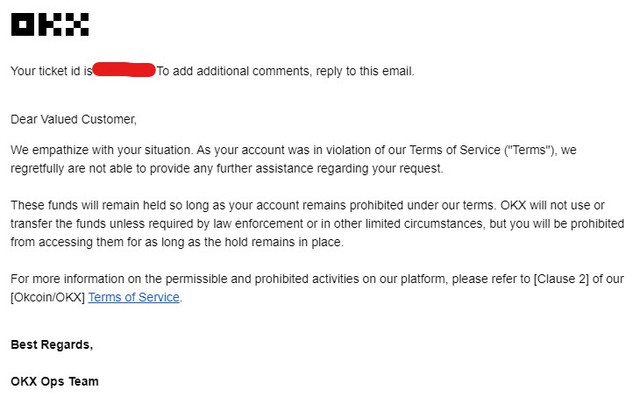Viewport: 640px width, 396px height.
Task: Click the "[Okcoin/OKX]" bracketed text
Action: click(x=48, y=297)
